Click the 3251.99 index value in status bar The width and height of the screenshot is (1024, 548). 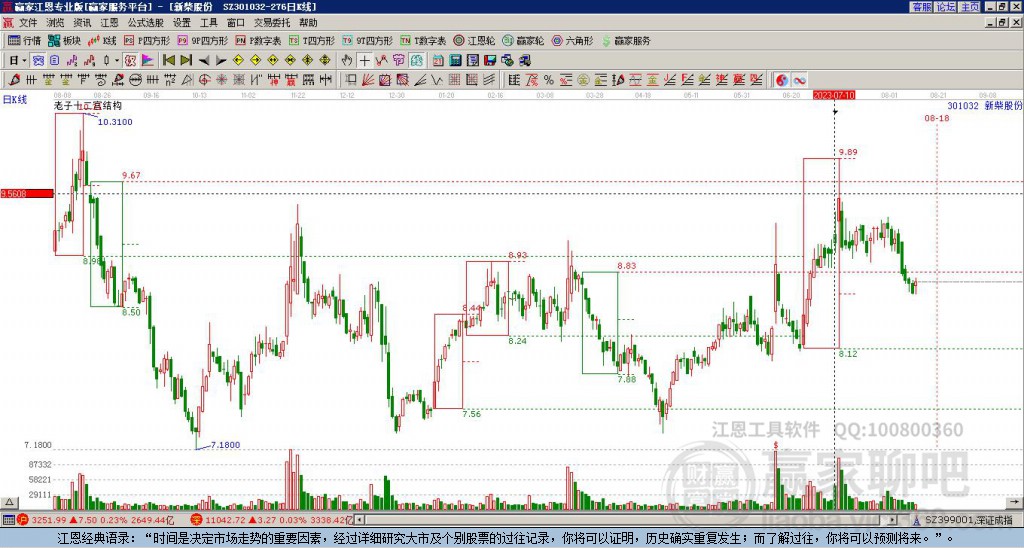tap(49, 520)
